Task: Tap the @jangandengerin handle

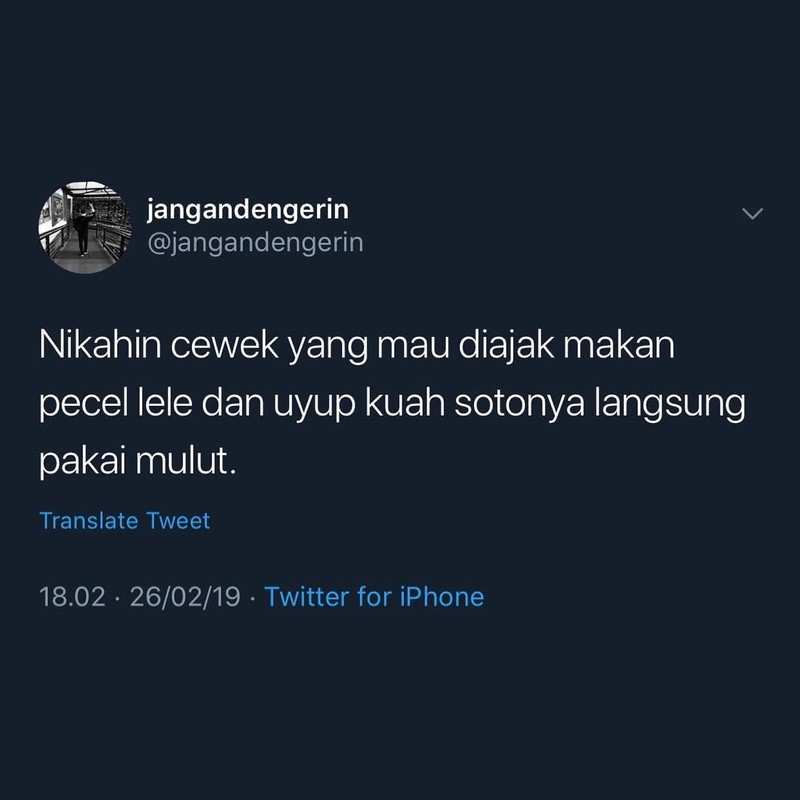Action: point(256,243)
